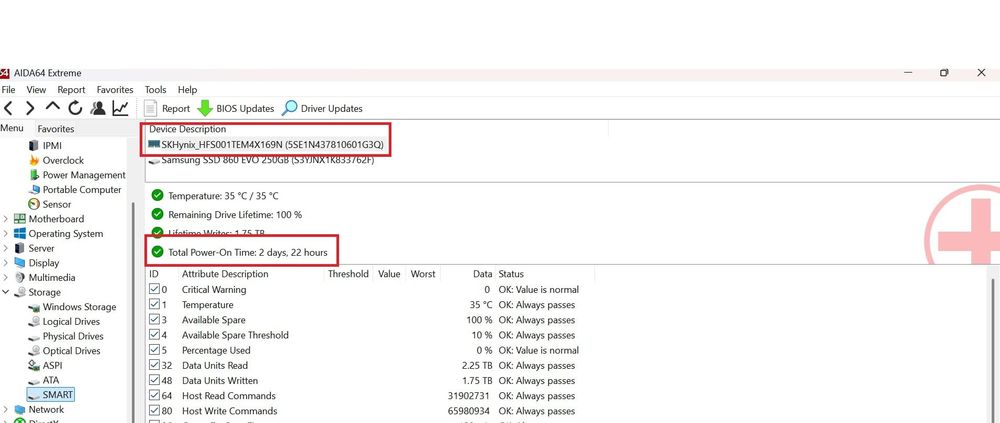Open the Report menu

click(x=71, y=90)
